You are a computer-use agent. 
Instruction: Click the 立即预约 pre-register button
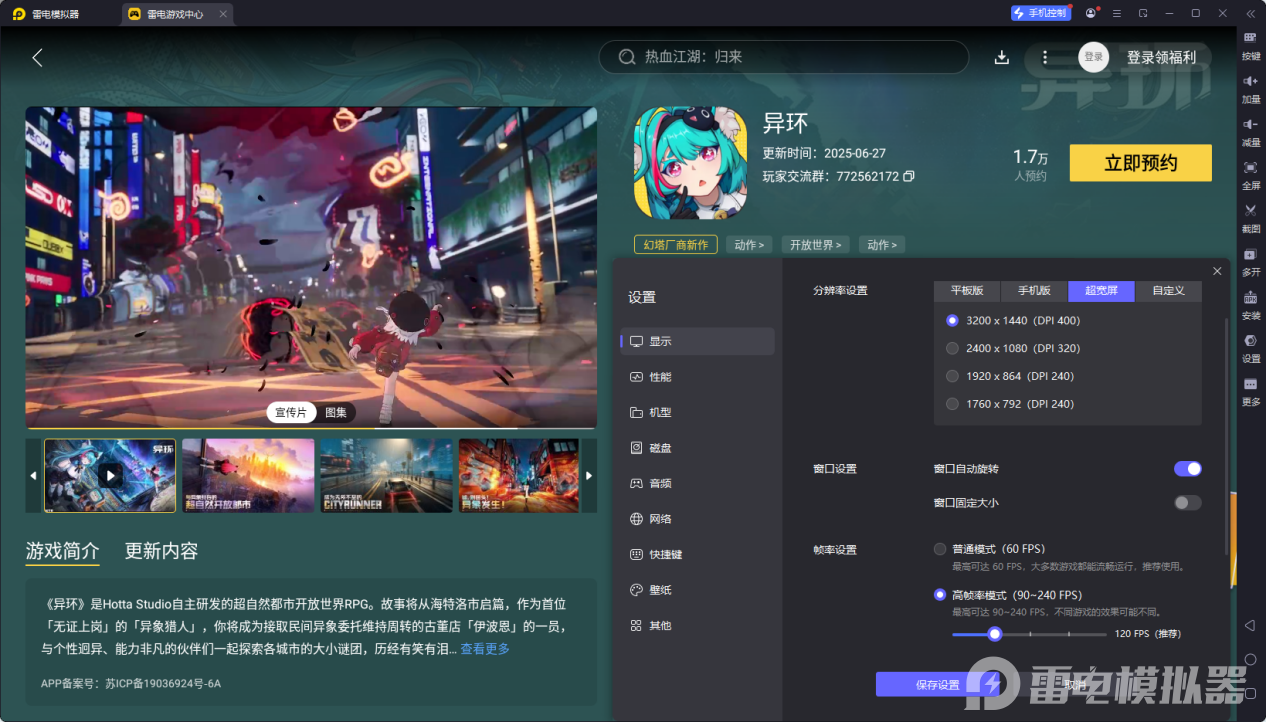point(1140,162)
